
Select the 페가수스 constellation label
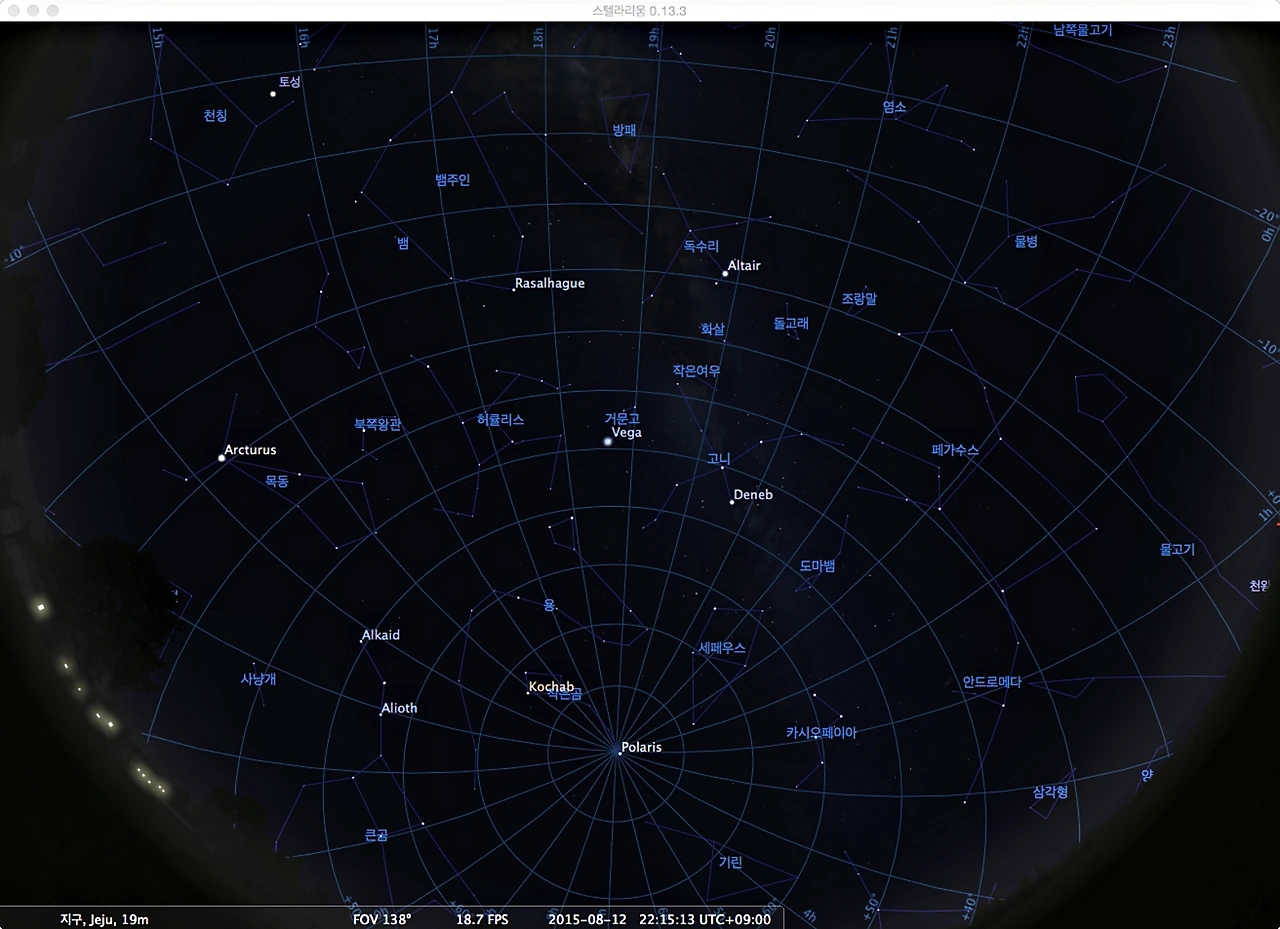(x=955, y=450)
